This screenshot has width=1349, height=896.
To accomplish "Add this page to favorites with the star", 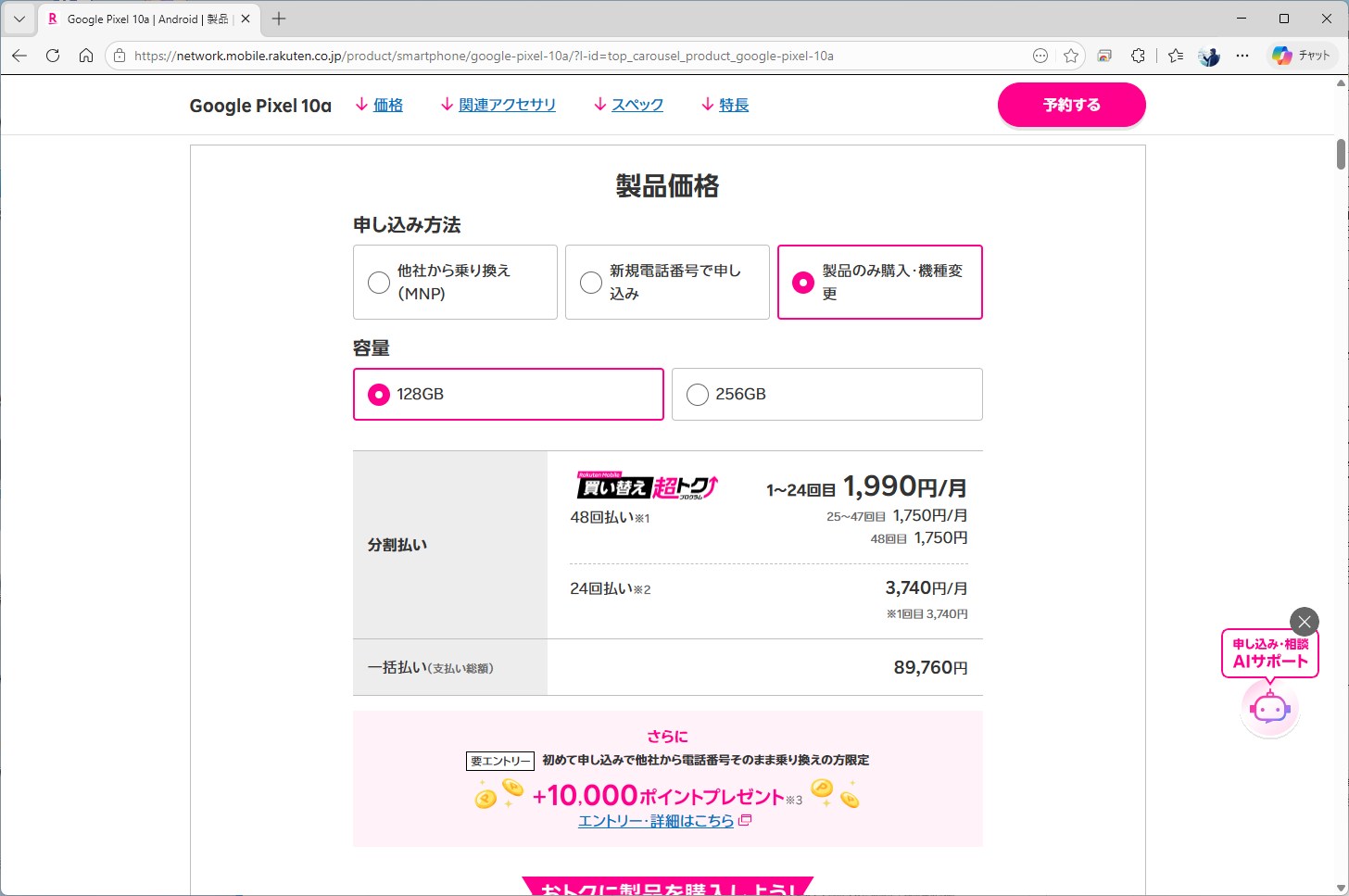I will 1071,56.
